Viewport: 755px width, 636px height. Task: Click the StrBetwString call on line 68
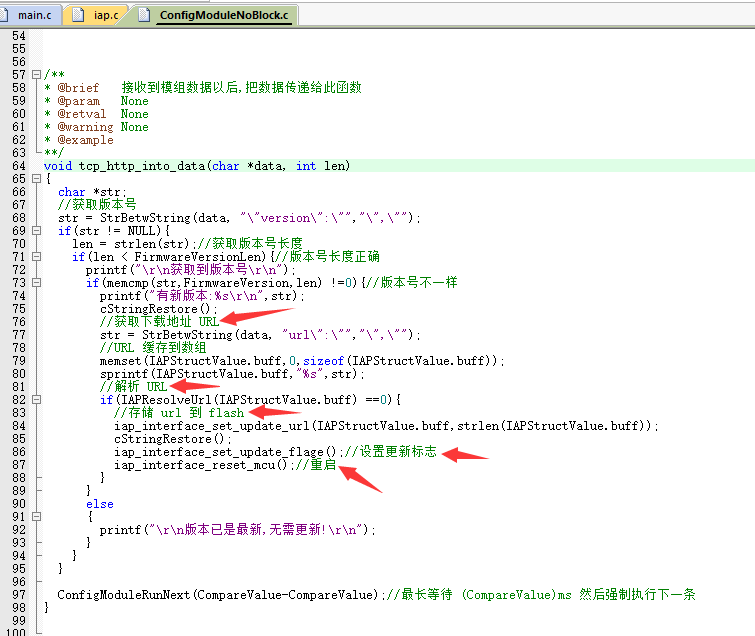pos(145,218)
